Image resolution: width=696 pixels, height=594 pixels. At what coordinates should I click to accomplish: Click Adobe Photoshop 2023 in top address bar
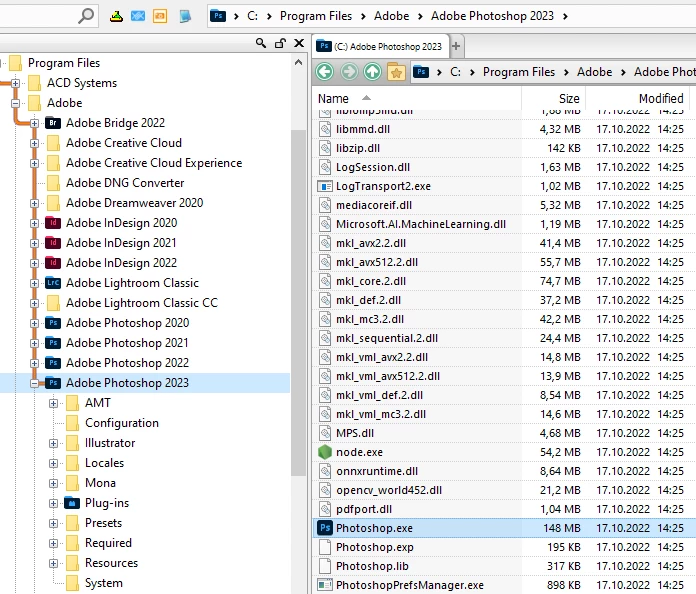pyautogui.click(x=492, y=16)
